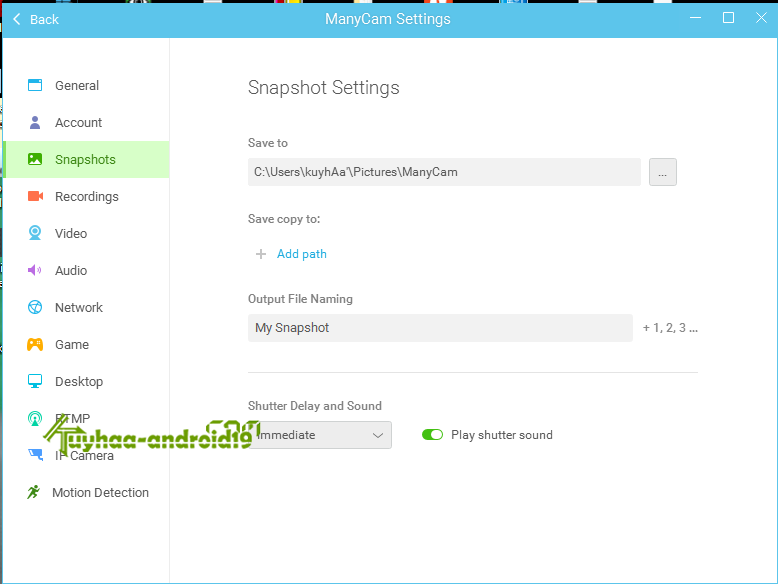Open Game settings
This screenshot has height=584, width=778.
tap(86, 344)
